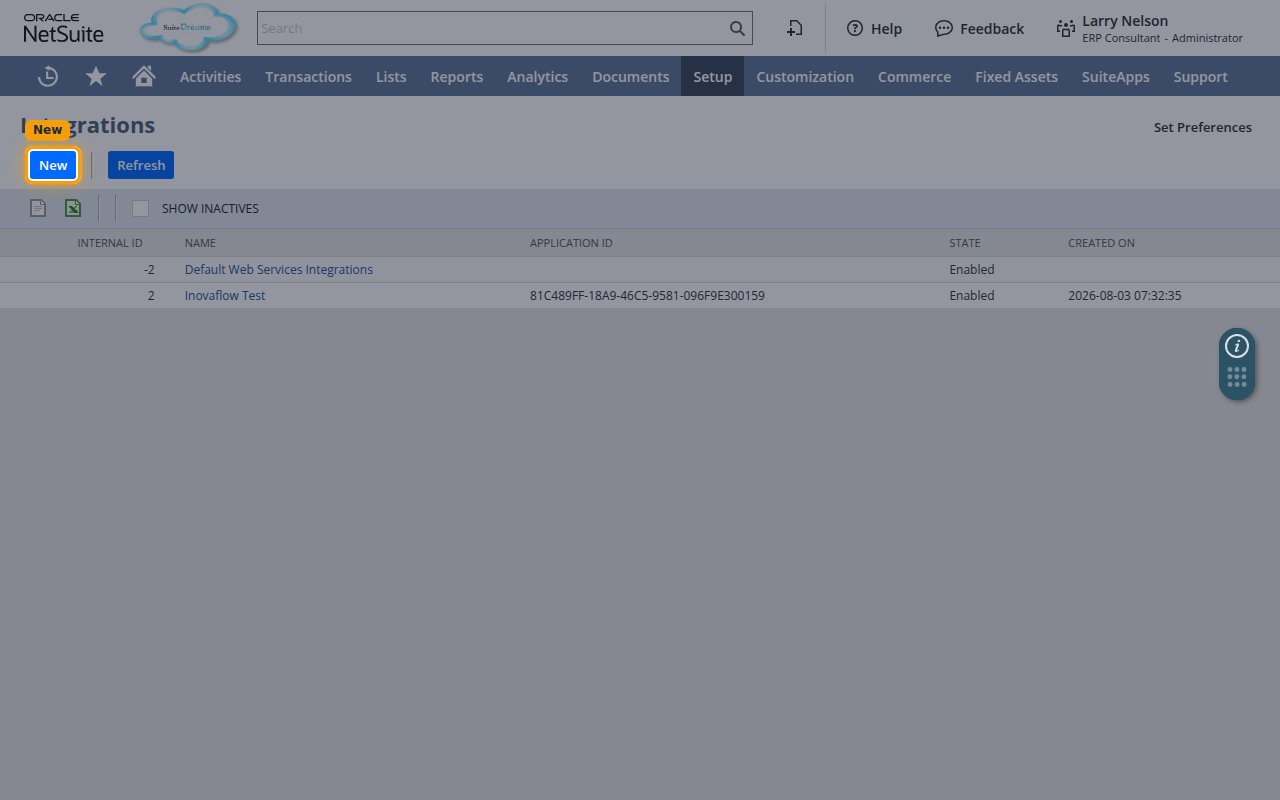Sort by Name column header
The width and height of the screenshot is (1280, 800).
coord(200,243)
